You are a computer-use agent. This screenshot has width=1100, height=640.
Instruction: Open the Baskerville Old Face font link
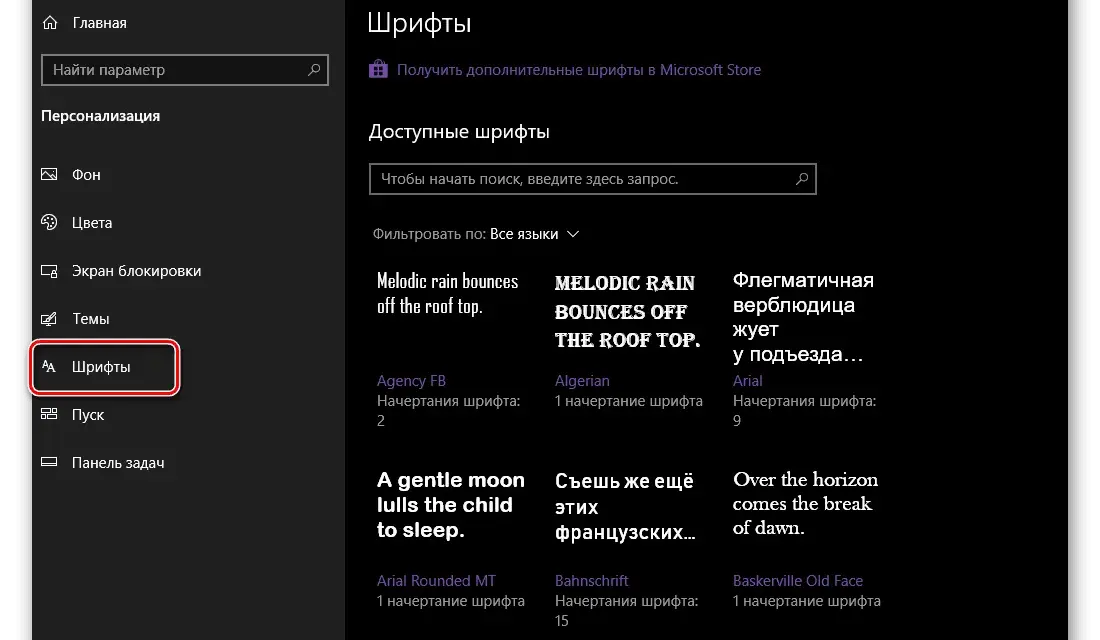point(798,580)
